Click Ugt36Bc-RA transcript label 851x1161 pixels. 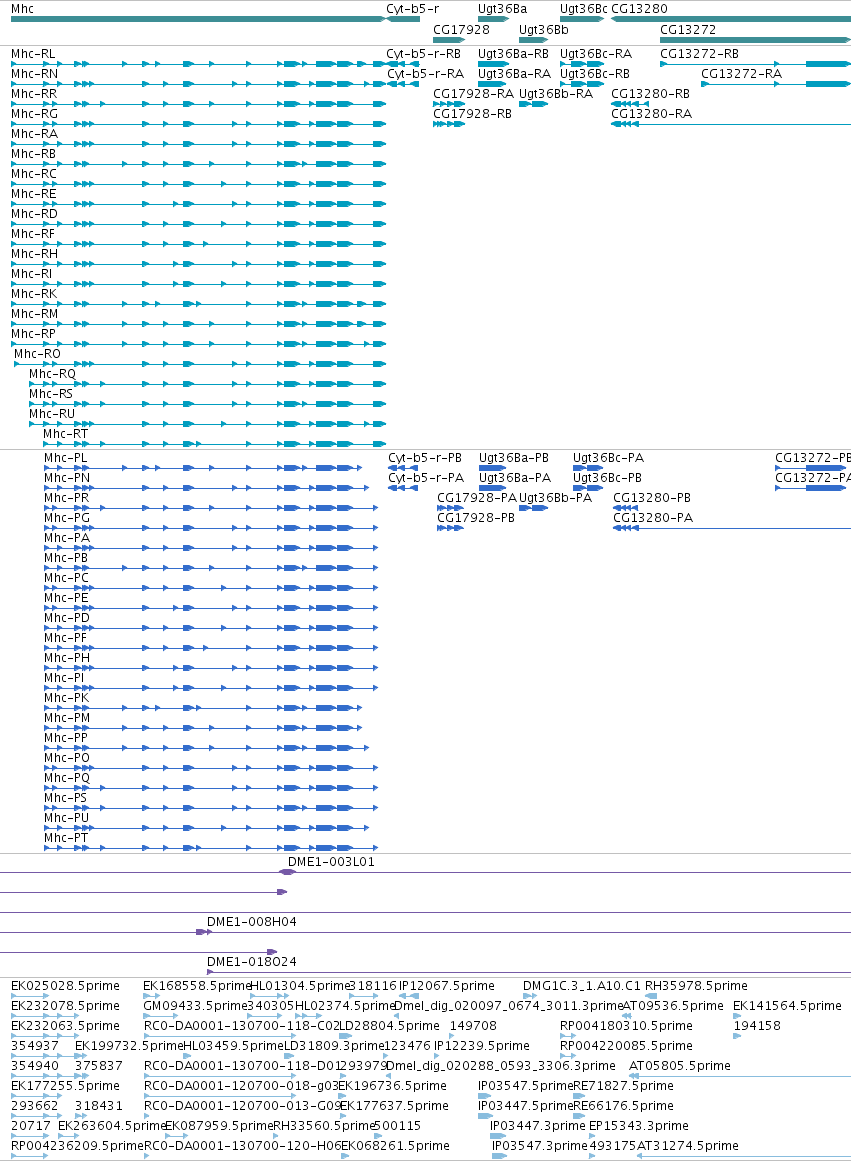tap(596, 54)
